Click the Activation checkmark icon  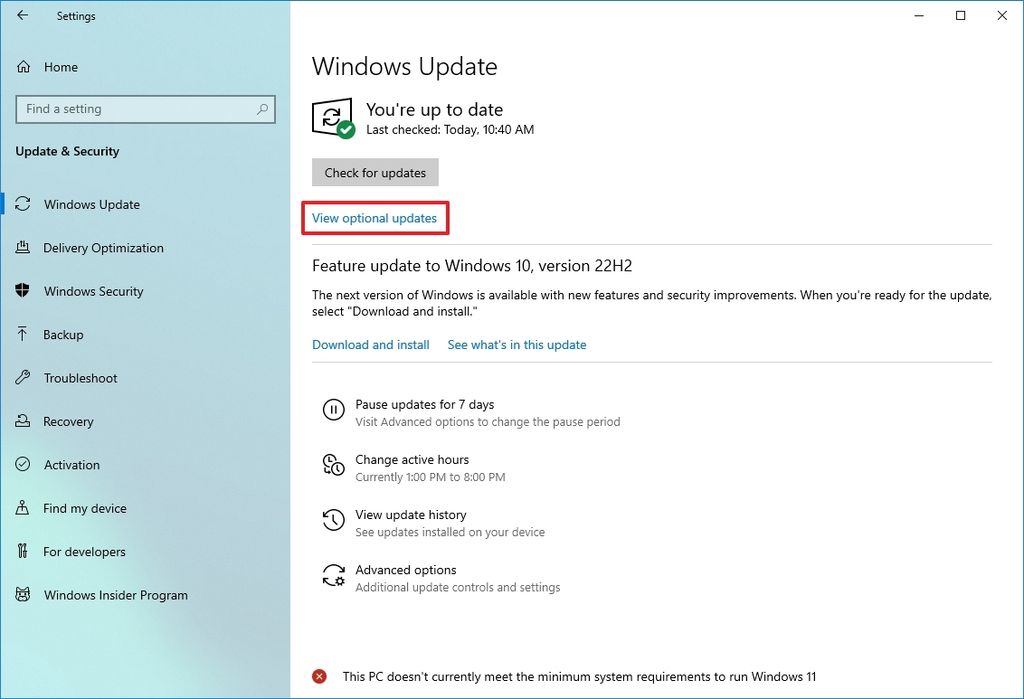[23, 464]
